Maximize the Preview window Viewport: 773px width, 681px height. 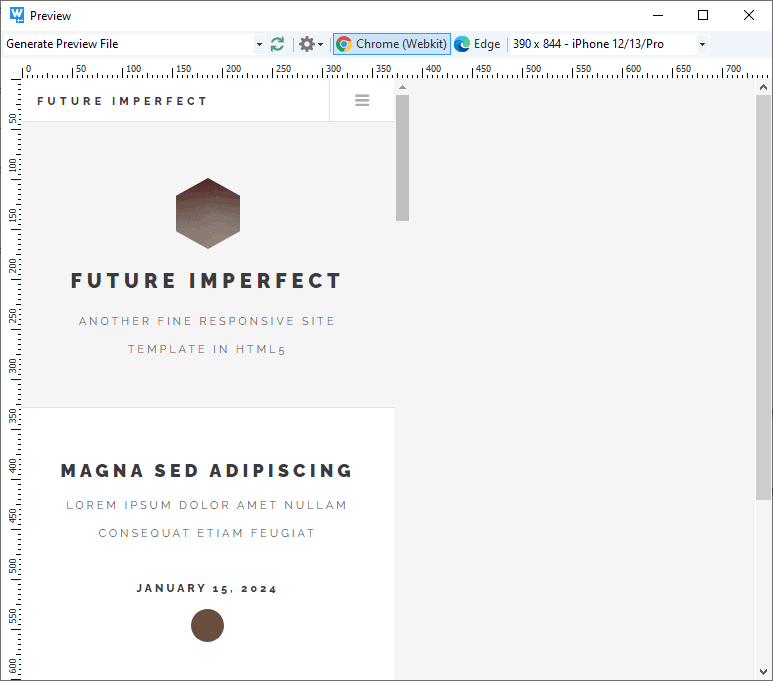[703, 15]
